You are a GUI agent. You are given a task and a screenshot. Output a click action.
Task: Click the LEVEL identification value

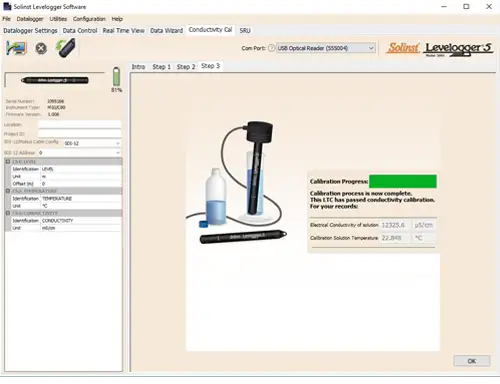coord(81,169)
